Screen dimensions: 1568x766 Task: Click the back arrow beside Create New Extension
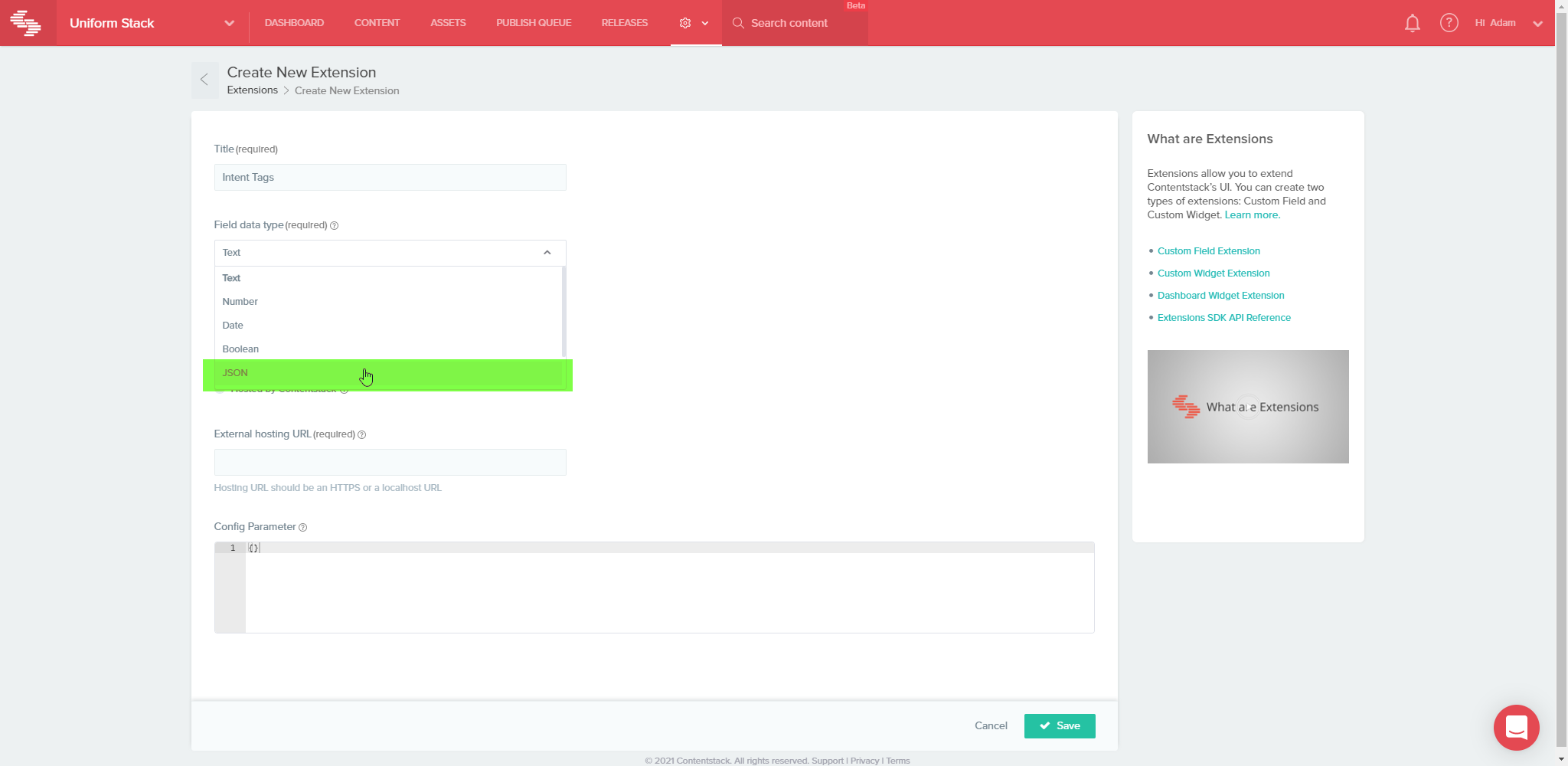204,80
